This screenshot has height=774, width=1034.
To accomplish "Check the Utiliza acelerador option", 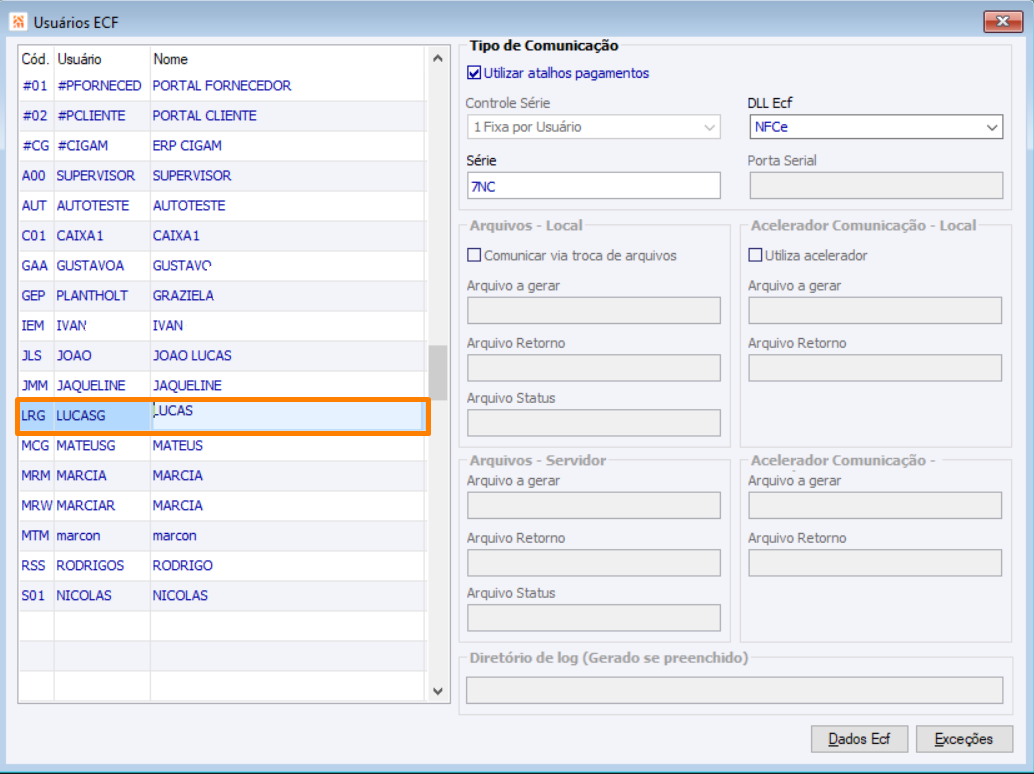I will (x=756, y=255).
